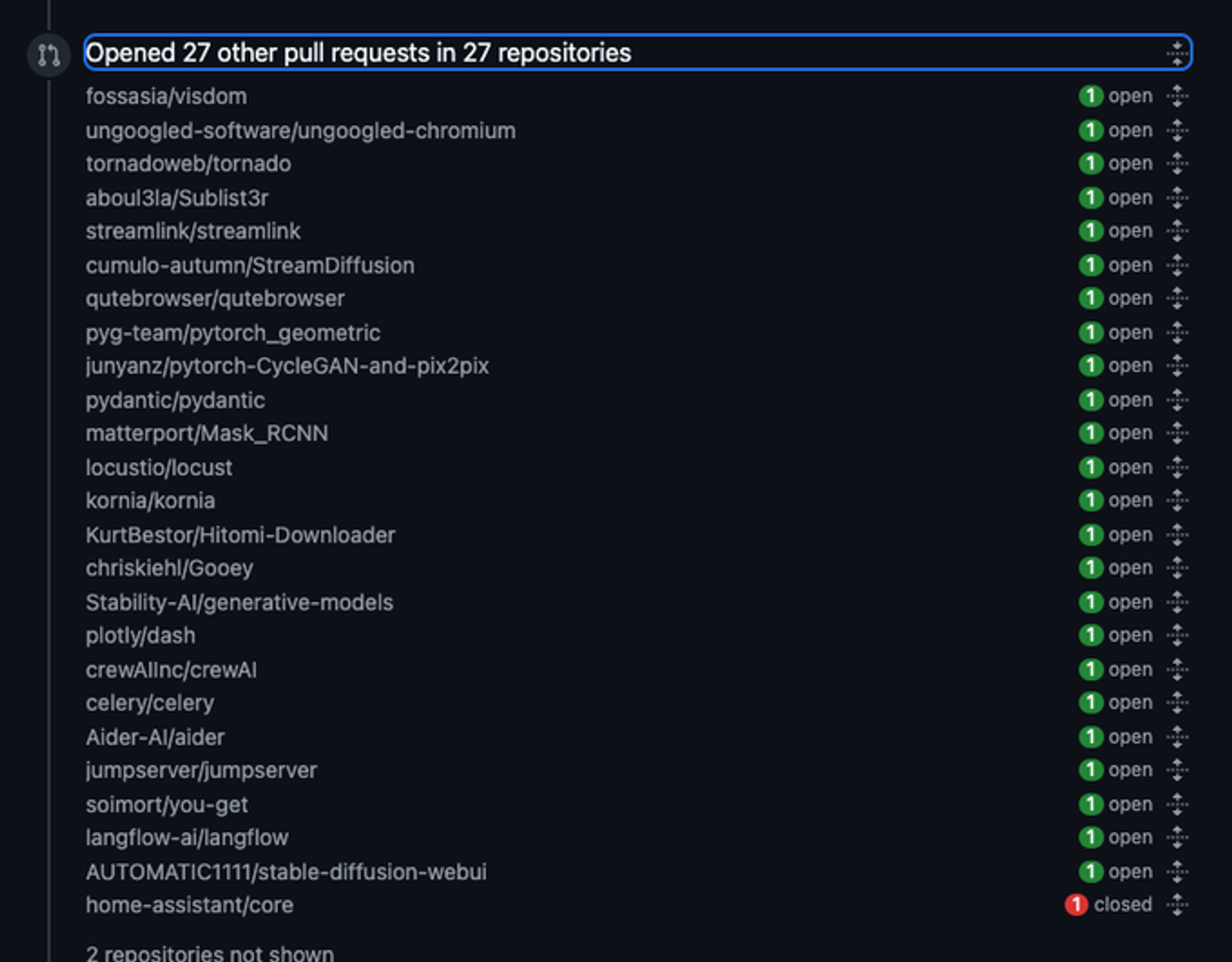Expand the stable-diffusion-webui row toggle
1232x962 pixels.
point(1177,872)
